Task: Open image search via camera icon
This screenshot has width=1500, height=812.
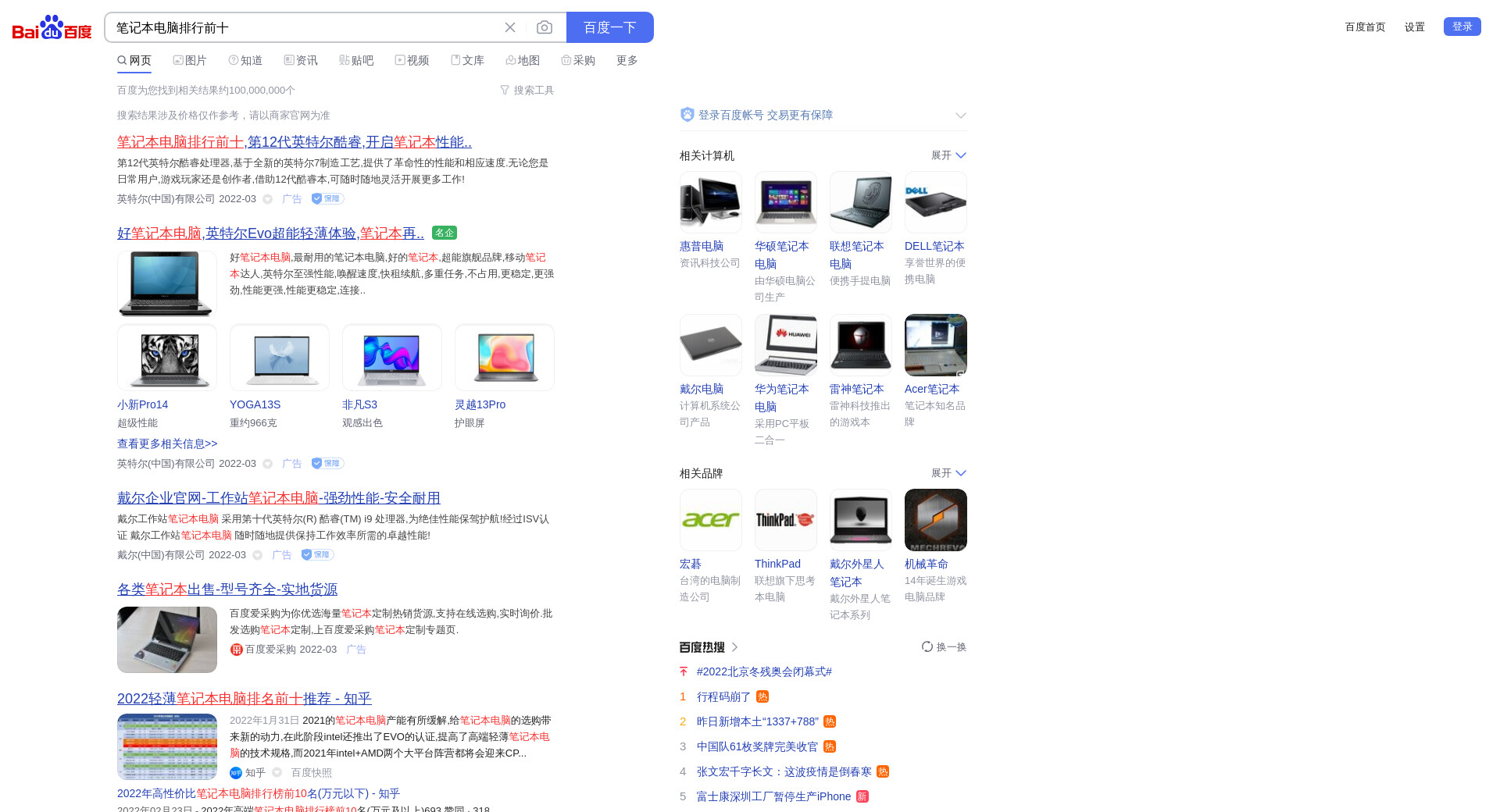Action: (545, 27)
